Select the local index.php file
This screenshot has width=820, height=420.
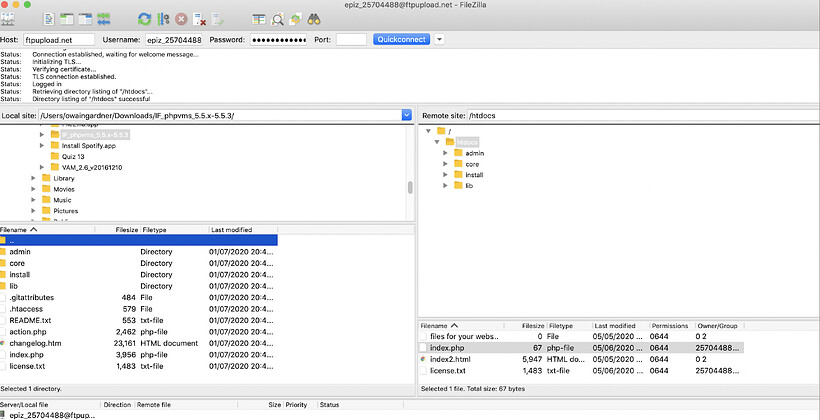[139, 355]
